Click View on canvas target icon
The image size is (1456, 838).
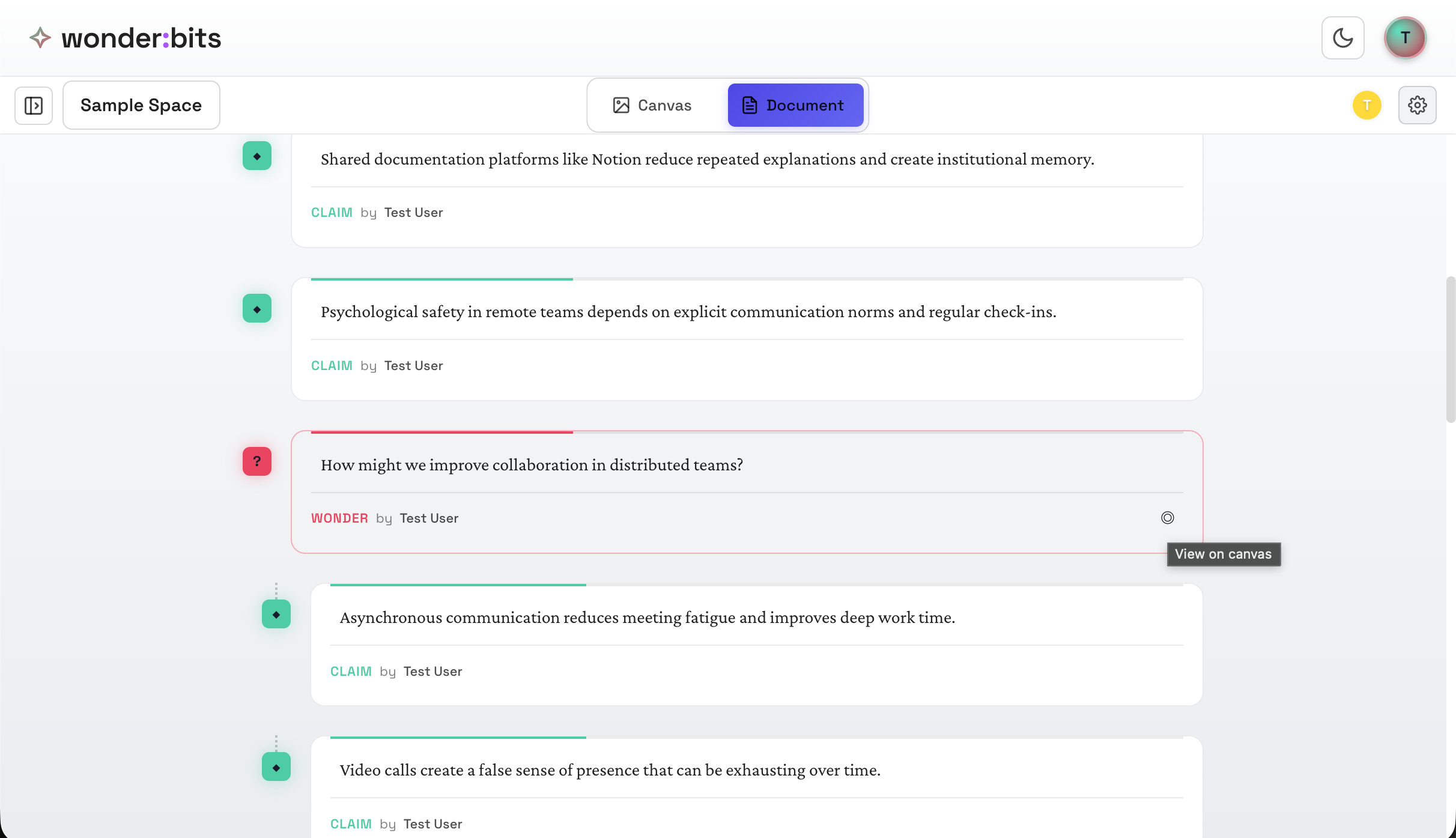point(1167,518)
